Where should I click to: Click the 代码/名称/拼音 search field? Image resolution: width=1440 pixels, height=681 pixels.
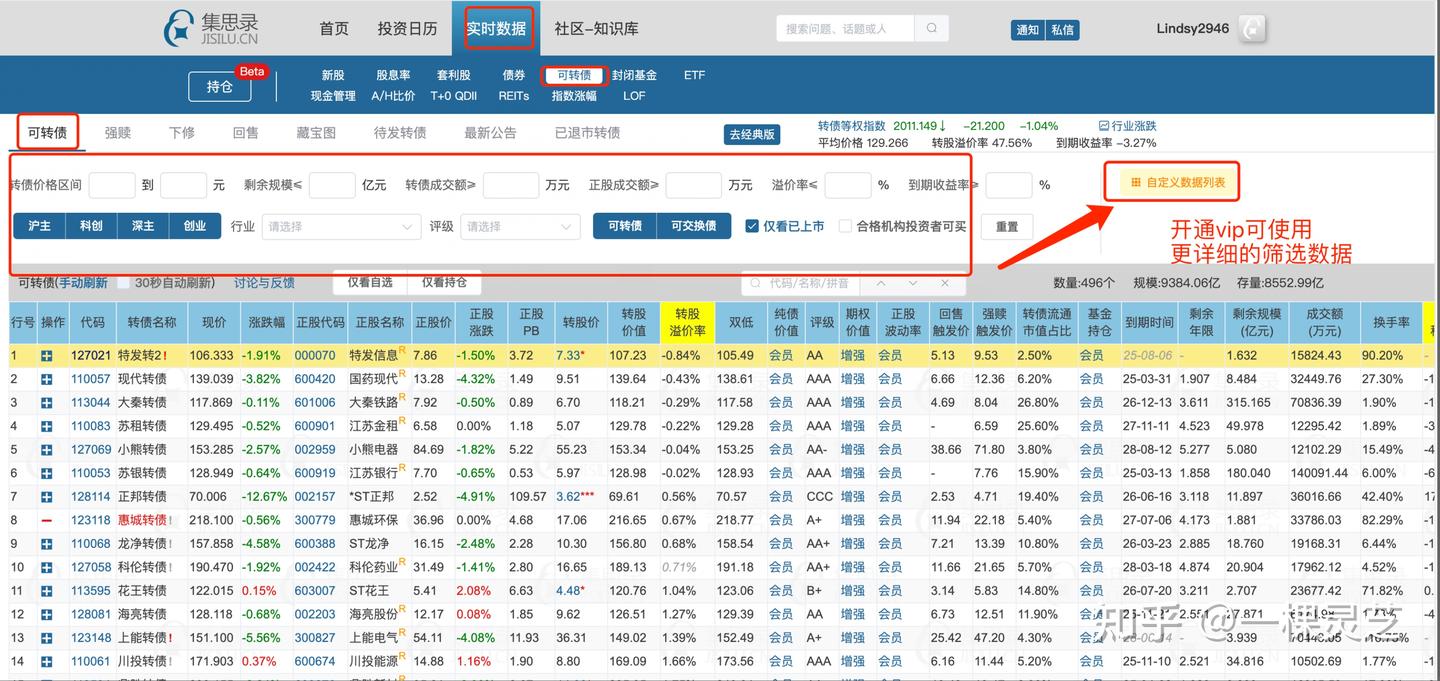[x=801, y=284]
